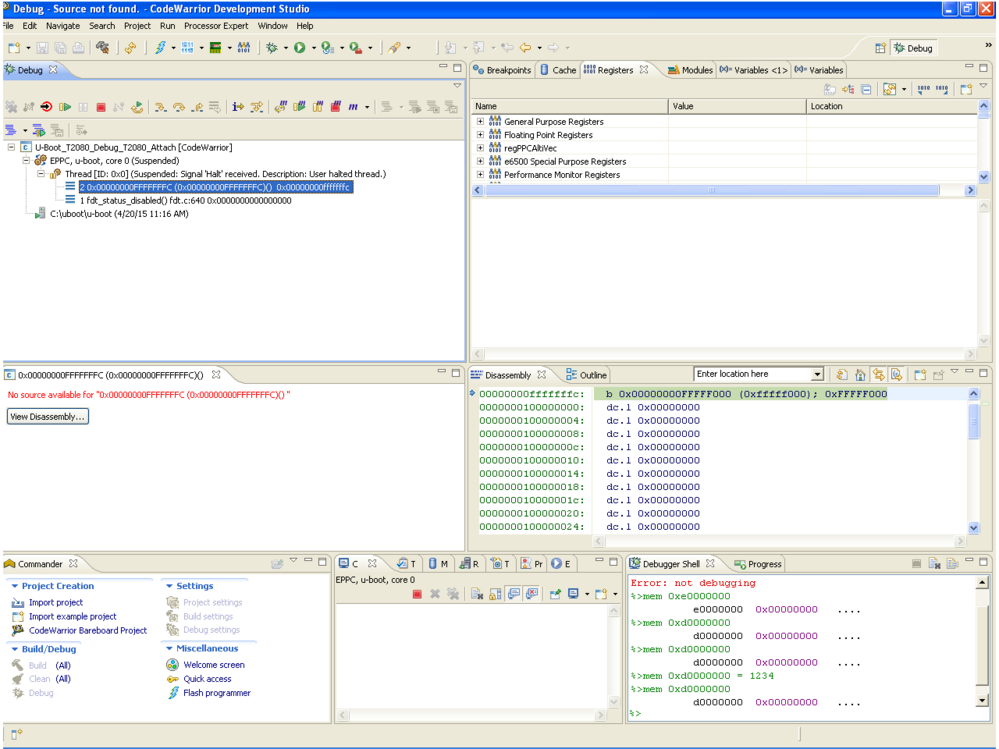Click the green Resume icon in Debug toolbar
This screenshot has height=749, width=999.
click(65, 107)
